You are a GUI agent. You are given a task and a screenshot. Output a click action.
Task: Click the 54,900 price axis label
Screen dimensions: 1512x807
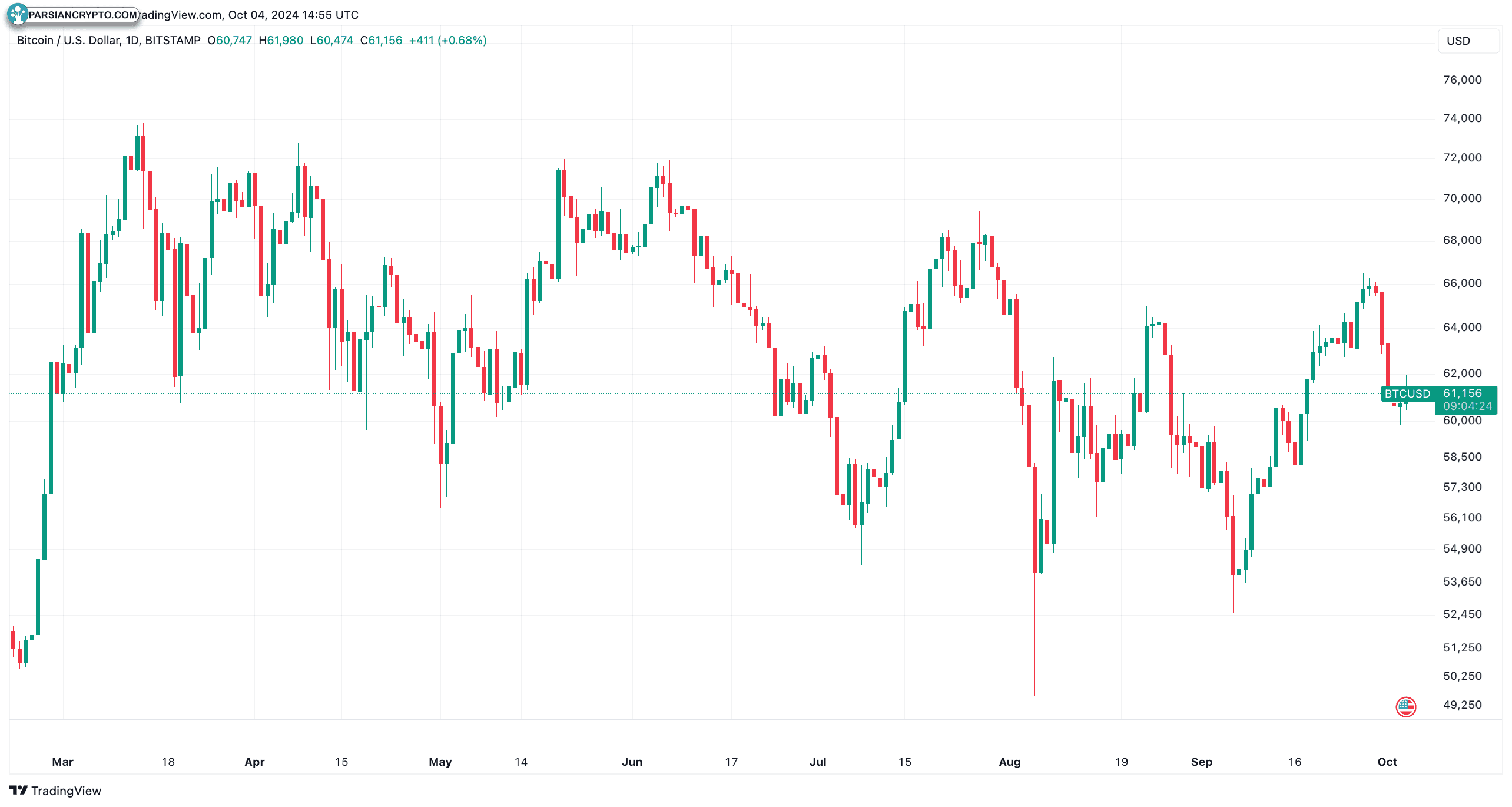[x=1462, y=548]
